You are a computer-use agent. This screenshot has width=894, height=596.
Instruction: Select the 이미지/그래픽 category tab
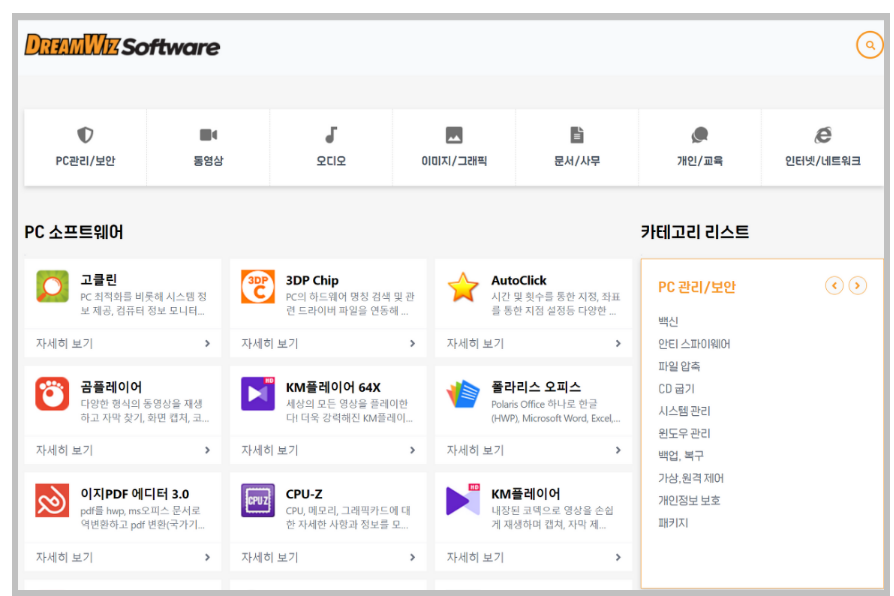point(454,148)
